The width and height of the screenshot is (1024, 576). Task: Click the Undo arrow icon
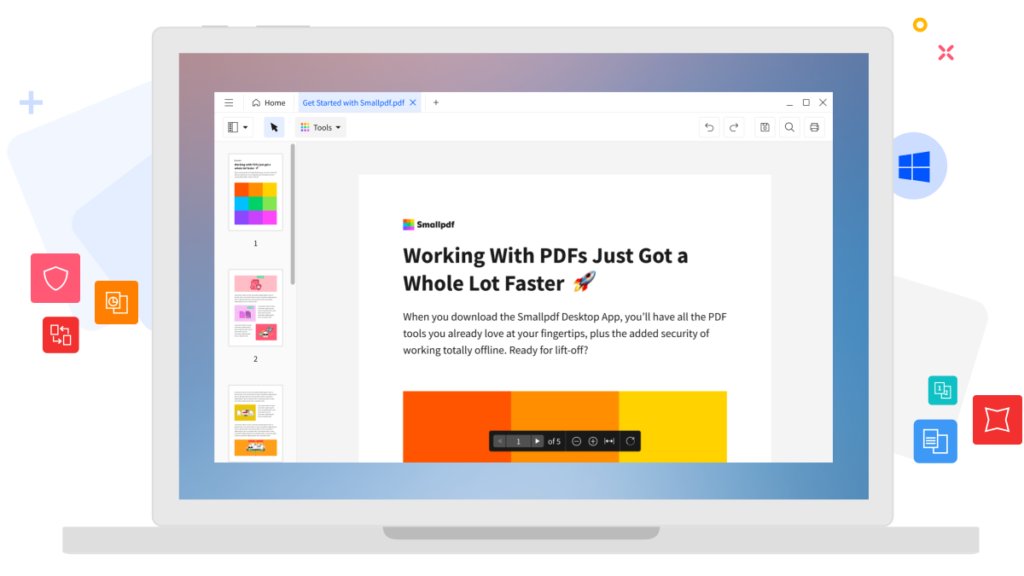coord(709,127)
